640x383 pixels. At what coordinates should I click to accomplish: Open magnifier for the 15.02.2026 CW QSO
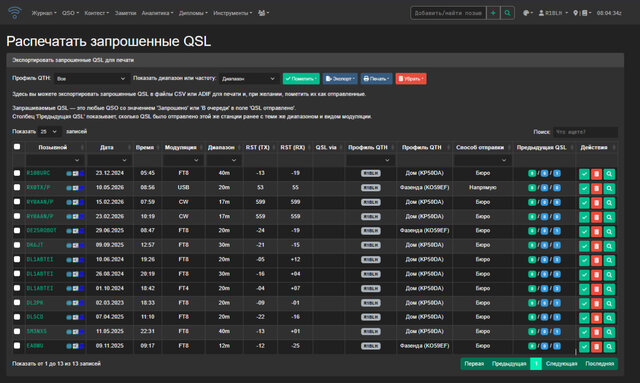pyautogui.click(x=609, y=203)
